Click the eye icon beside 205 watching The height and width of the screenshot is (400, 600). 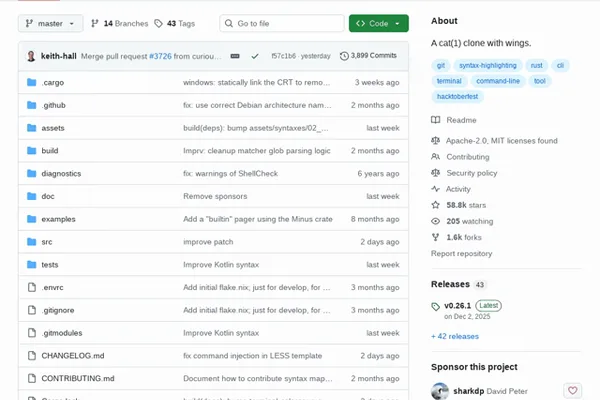pos(435,221)
